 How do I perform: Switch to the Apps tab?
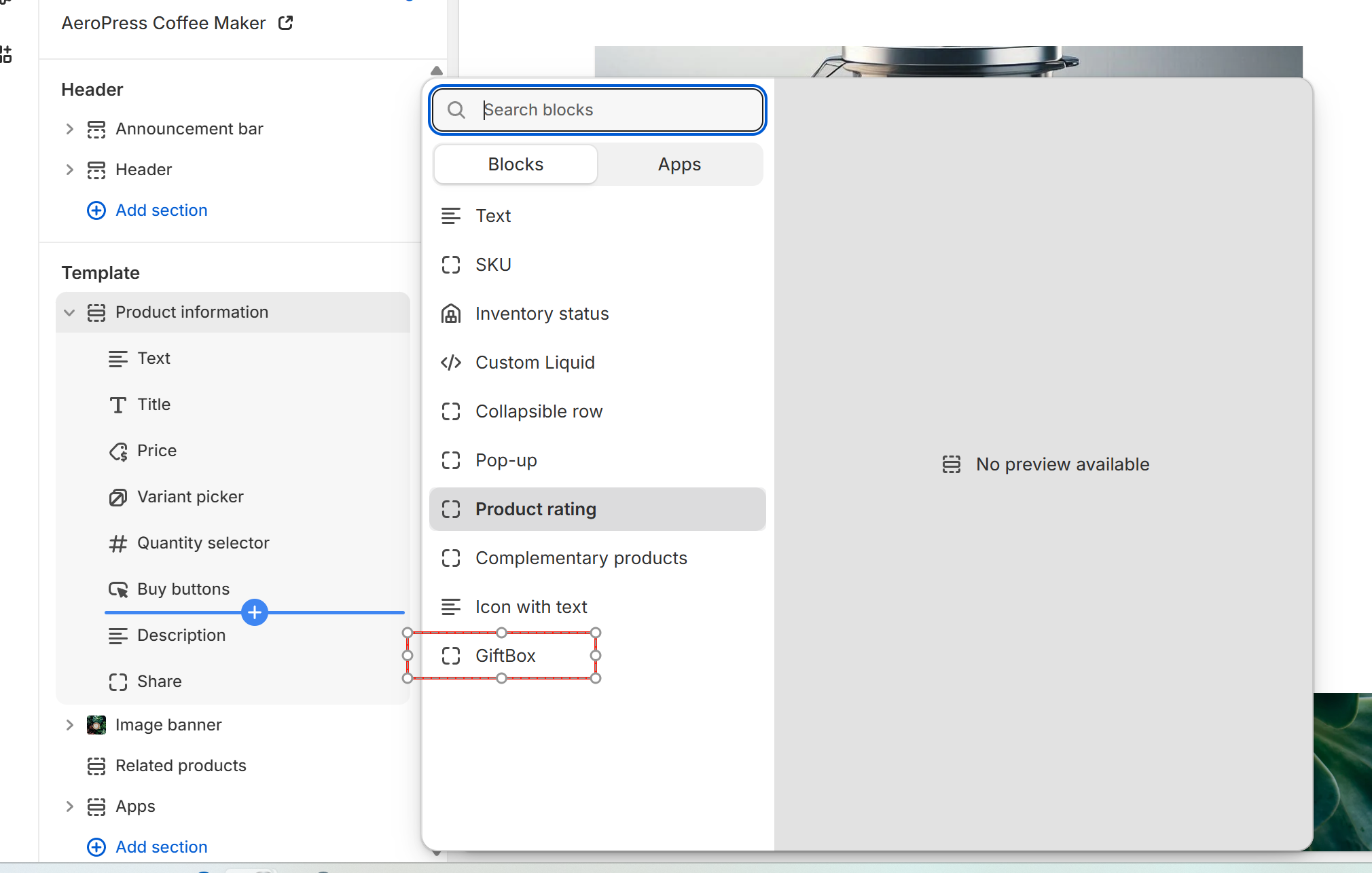(679, 164)
